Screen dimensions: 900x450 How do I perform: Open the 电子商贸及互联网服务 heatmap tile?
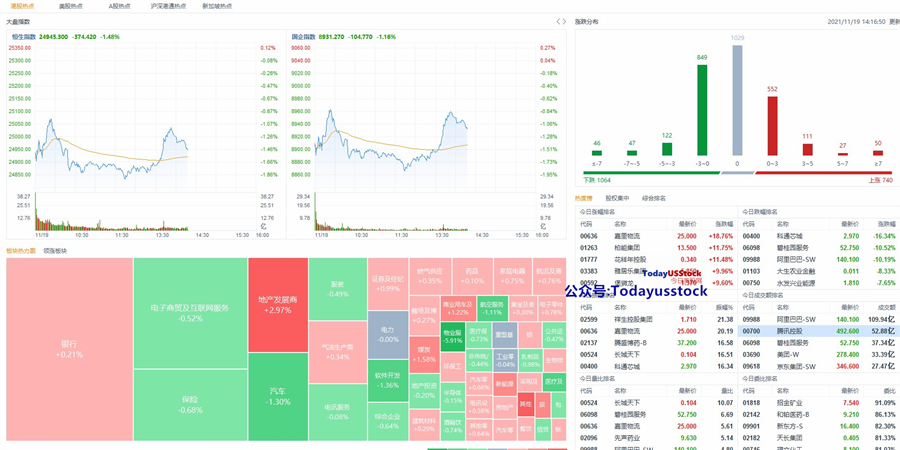(191, 313)
